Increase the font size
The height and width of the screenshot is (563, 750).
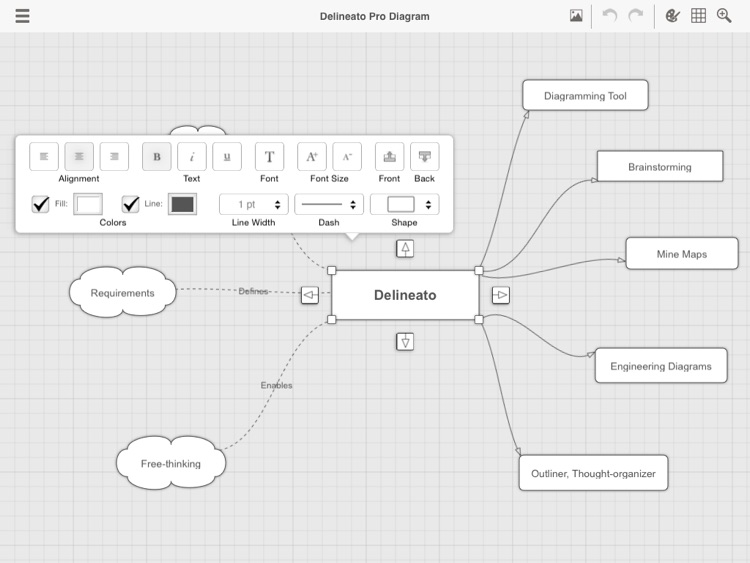[312, 156]
